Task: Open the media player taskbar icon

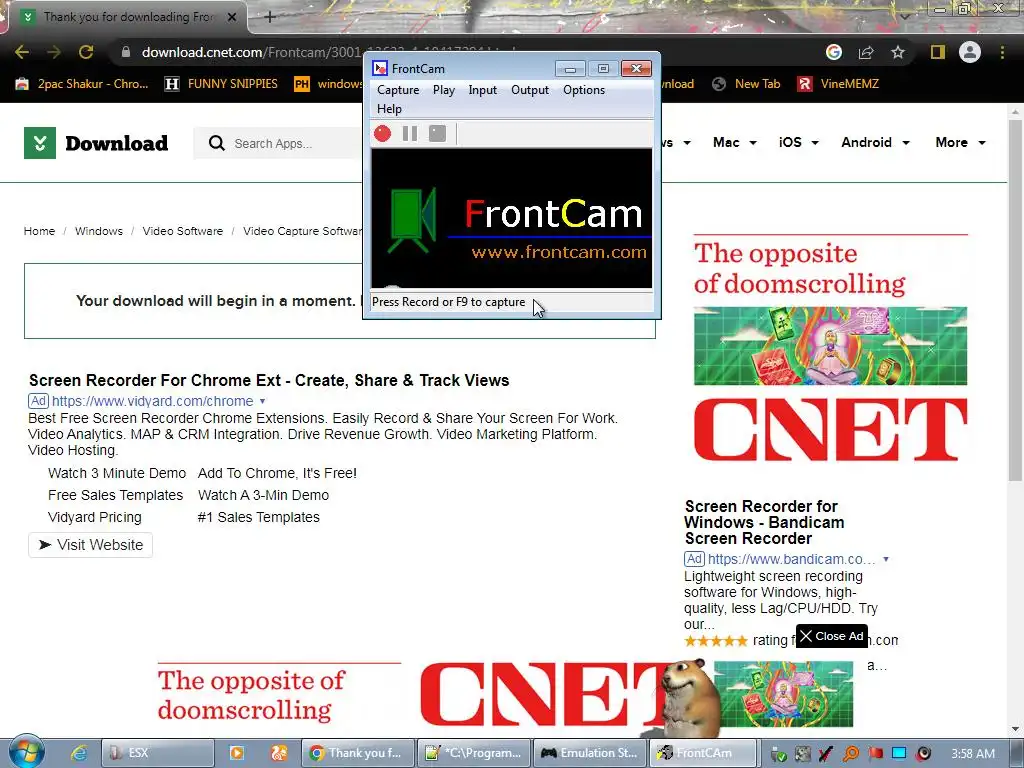Action: pos(236,753)
